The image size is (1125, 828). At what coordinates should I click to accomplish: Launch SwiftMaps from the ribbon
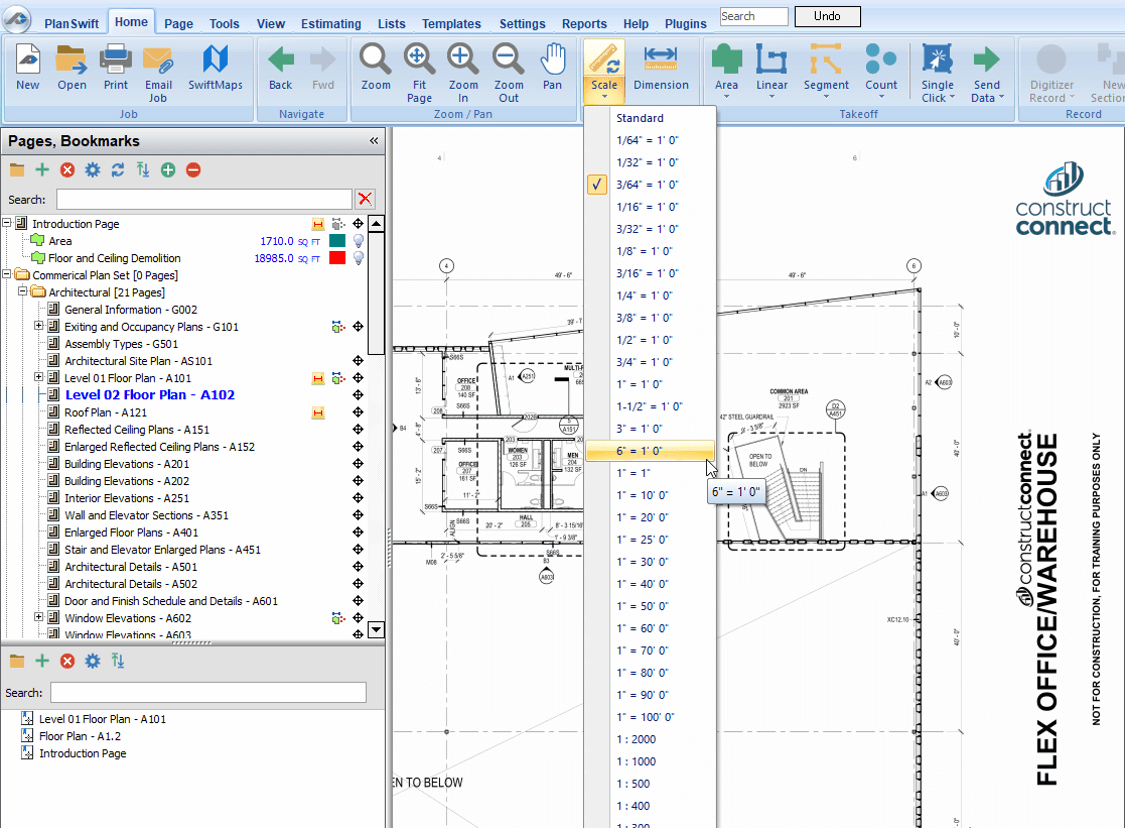(215, 60)
